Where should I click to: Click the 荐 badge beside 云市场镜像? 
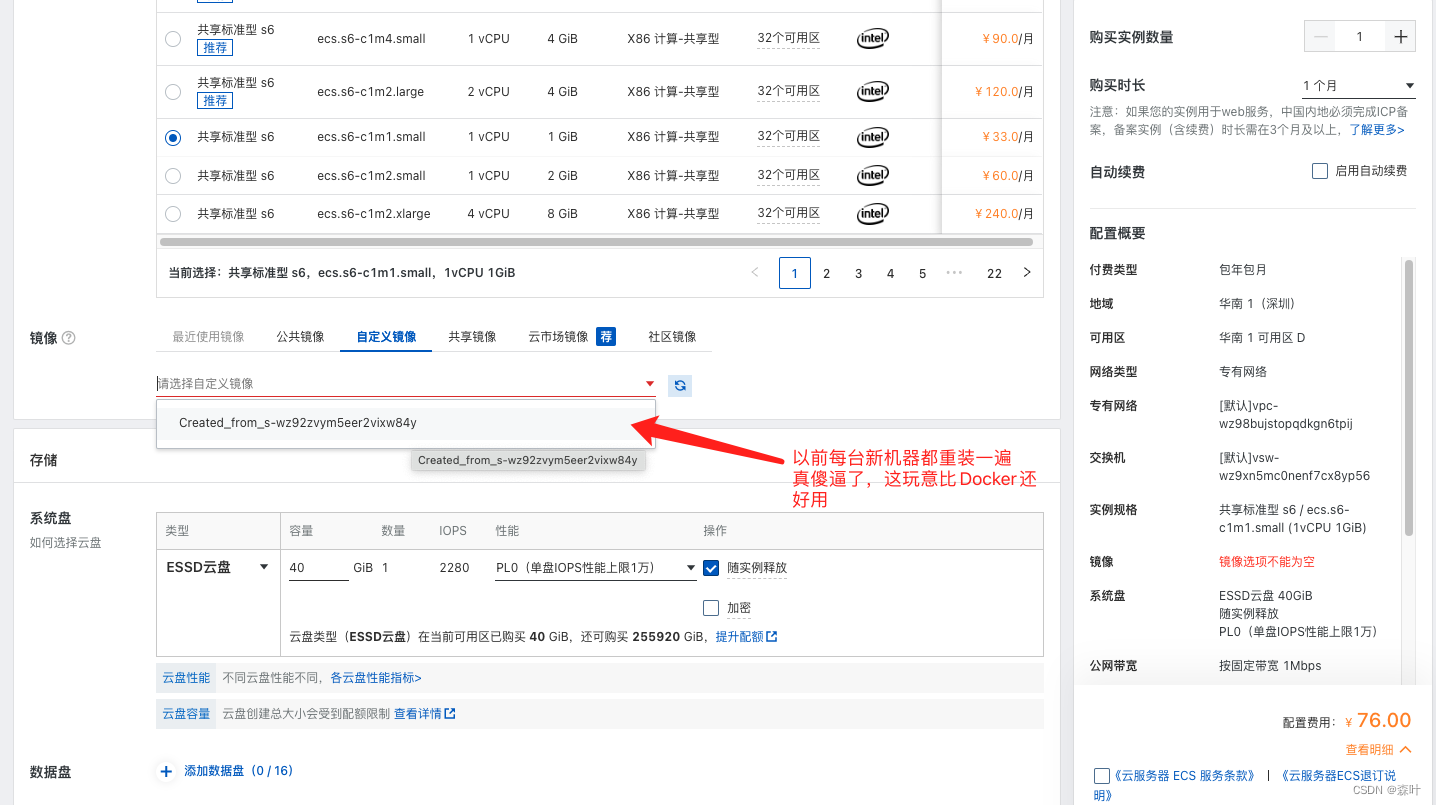(x=606, y=337)
